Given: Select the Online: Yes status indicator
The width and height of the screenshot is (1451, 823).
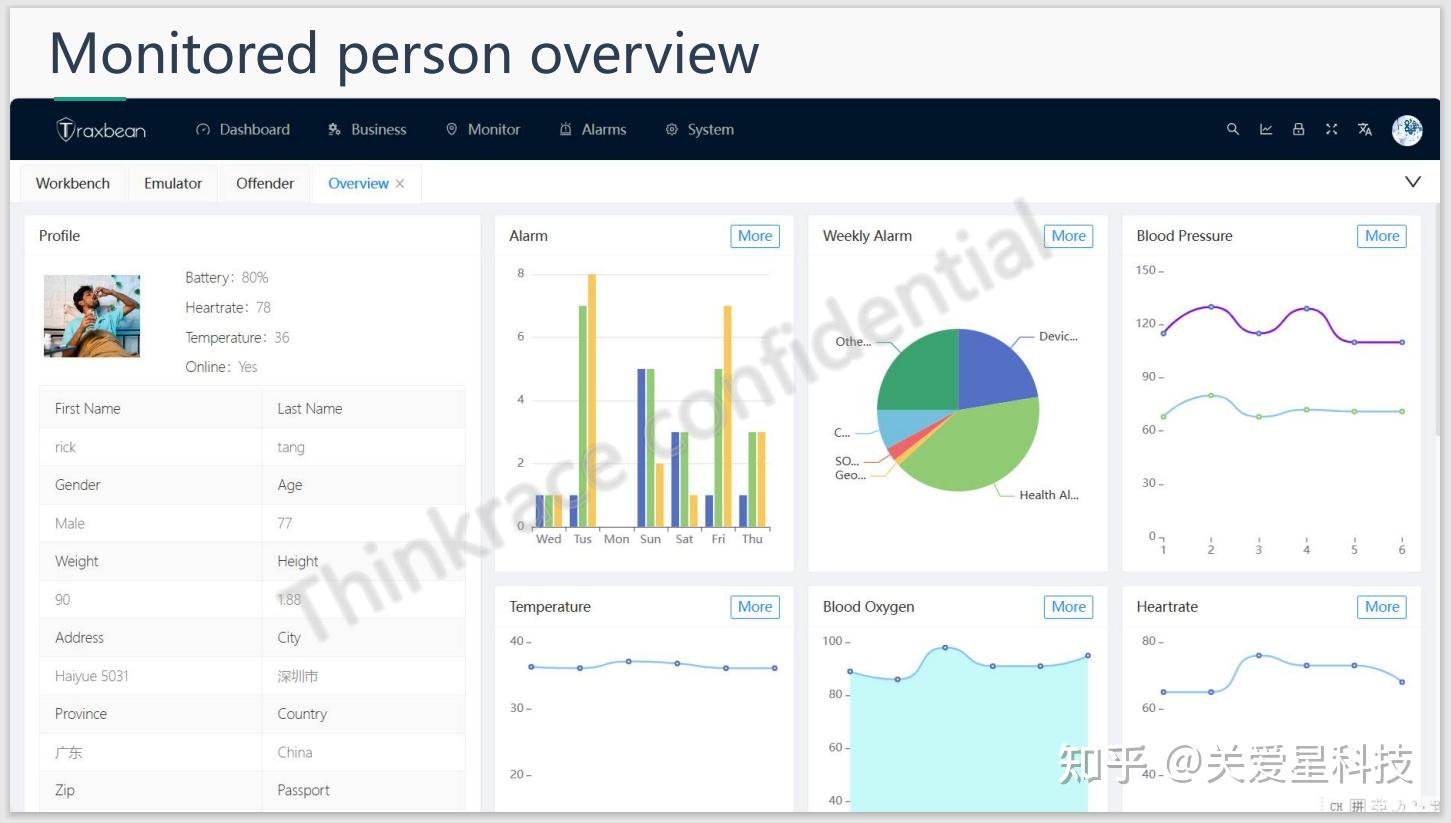Looking at the screenshot, I should (x=220, y=367).
